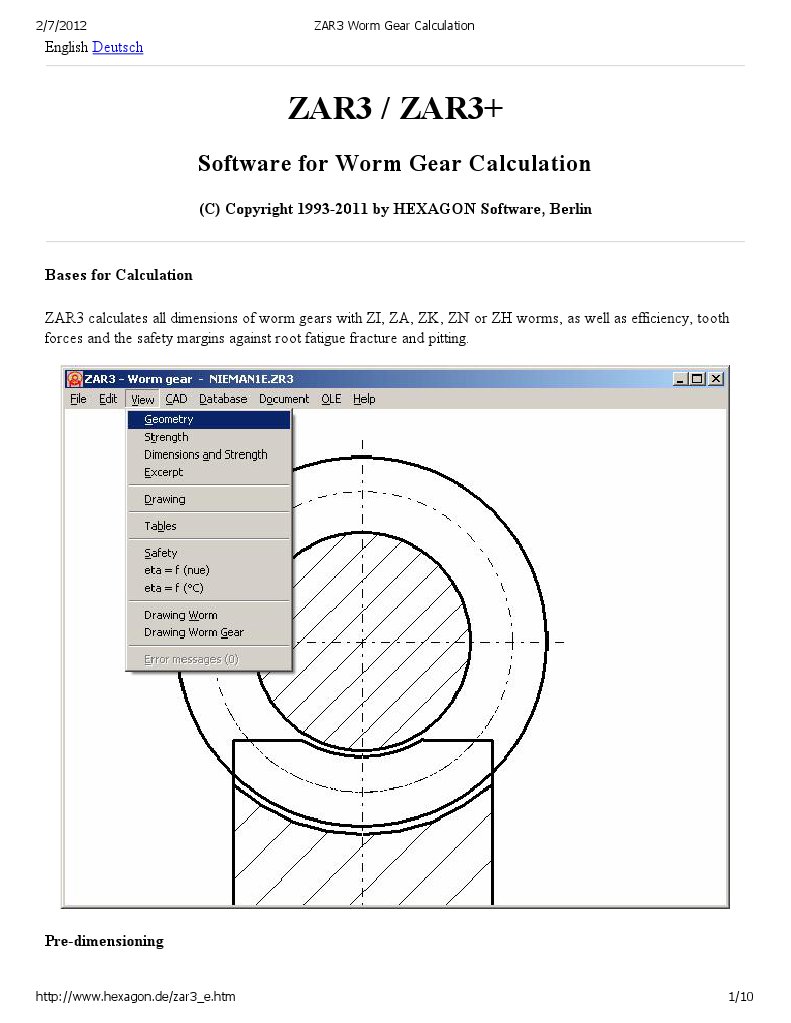The width and height of the screenshot is (791, 1023).
Task: Select Drawing in the View menu
Action: pos(209,499)
